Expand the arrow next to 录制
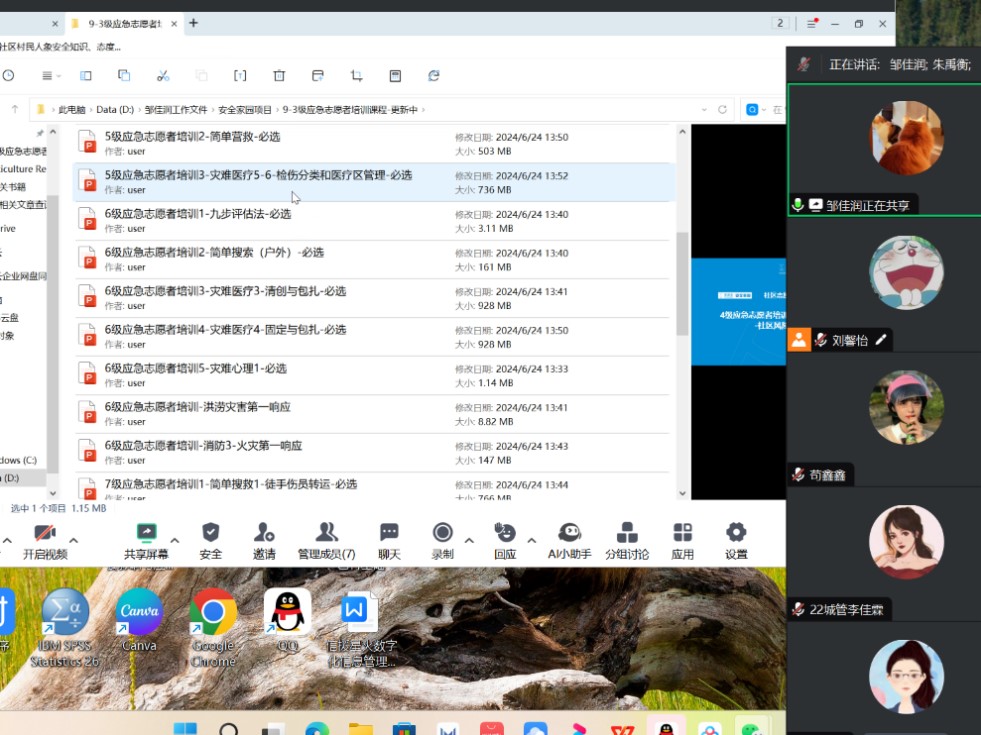This screenshot has width=981, height=735. point(469,540)
